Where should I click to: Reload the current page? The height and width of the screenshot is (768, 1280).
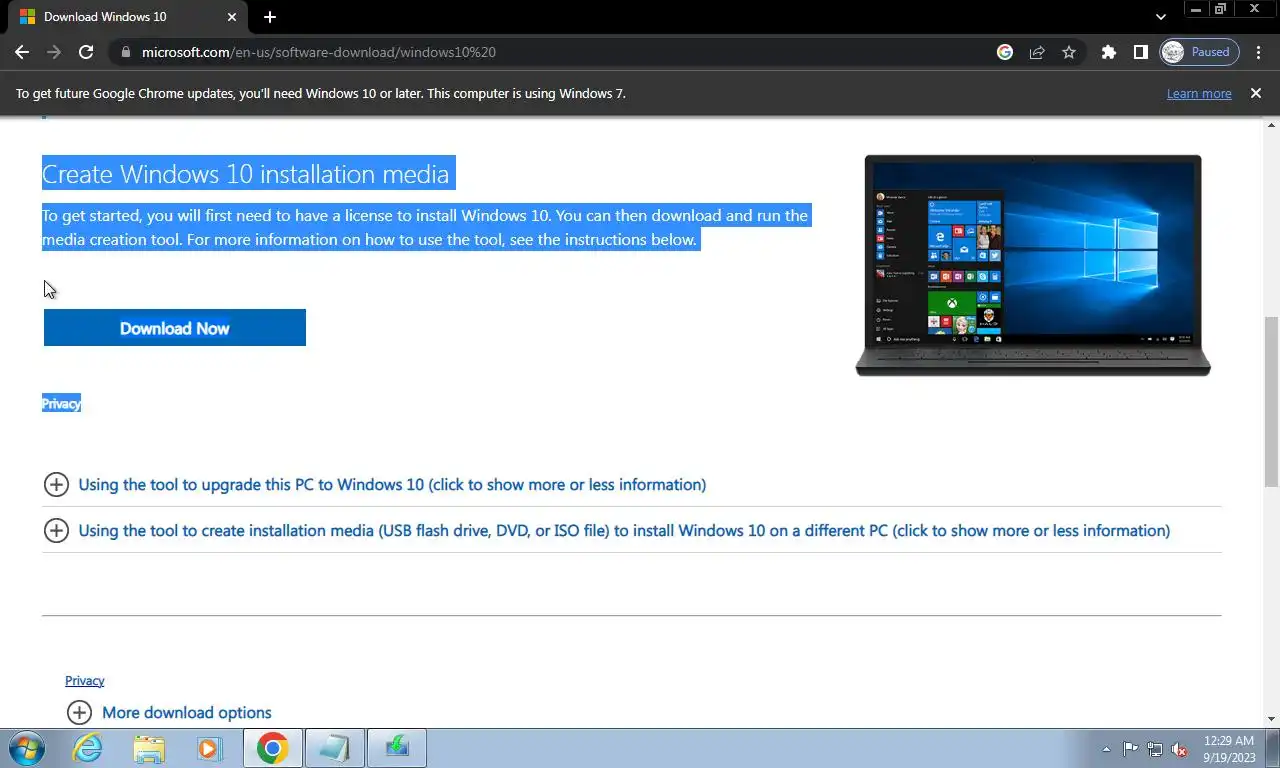86,52
